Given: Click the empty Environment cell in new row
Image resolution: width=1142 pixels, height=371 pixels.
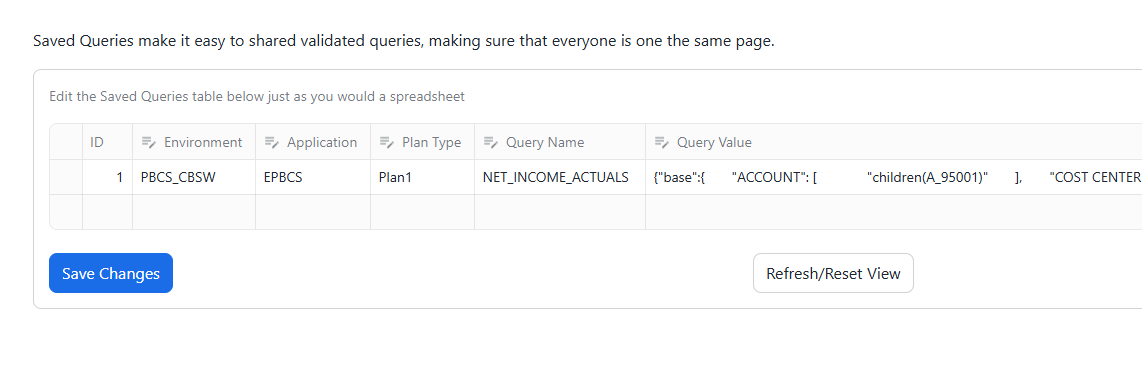Looking at the screenshot, I should point(194,212).
